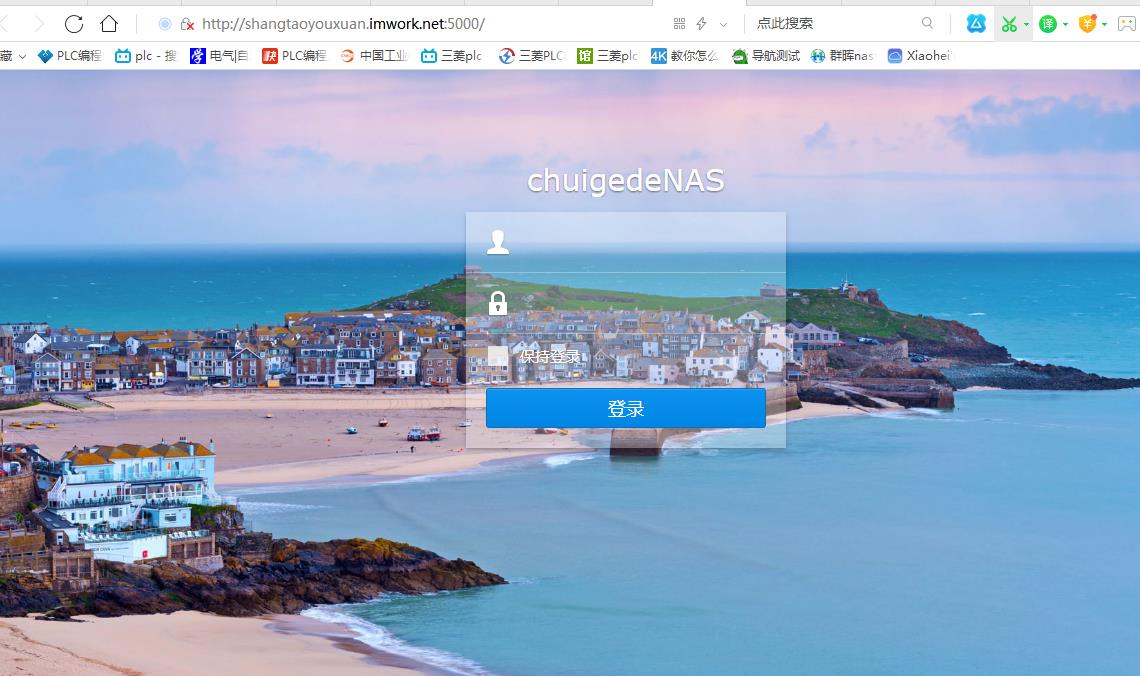This screenshot has height=676, width=1140.
Task: Expand the translate dropdown arrow
Action: [1066, 25]
